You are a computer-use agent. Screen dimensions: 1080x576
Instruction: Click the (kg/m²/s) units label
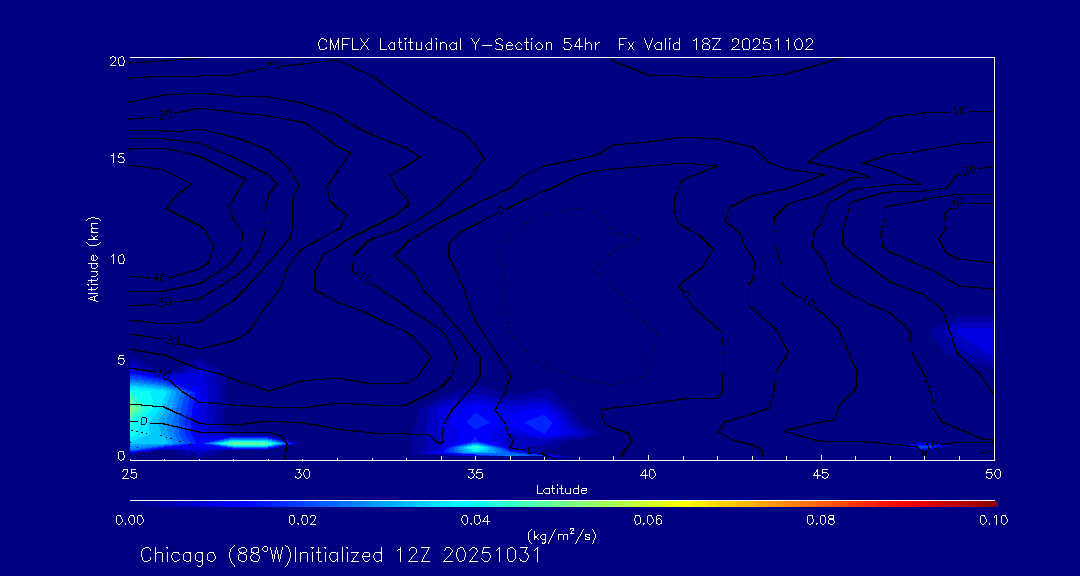(561, 536)
